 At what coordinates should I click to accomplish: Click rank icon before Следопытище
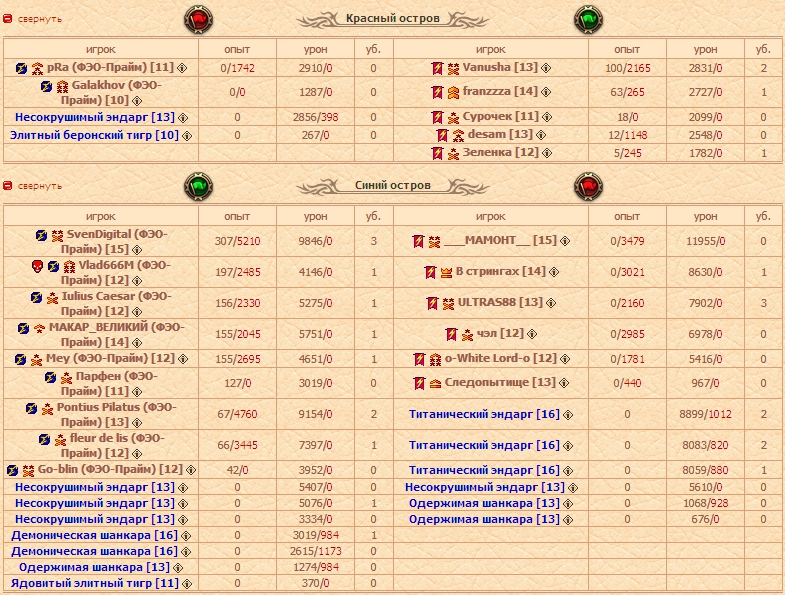coord(436,384)
